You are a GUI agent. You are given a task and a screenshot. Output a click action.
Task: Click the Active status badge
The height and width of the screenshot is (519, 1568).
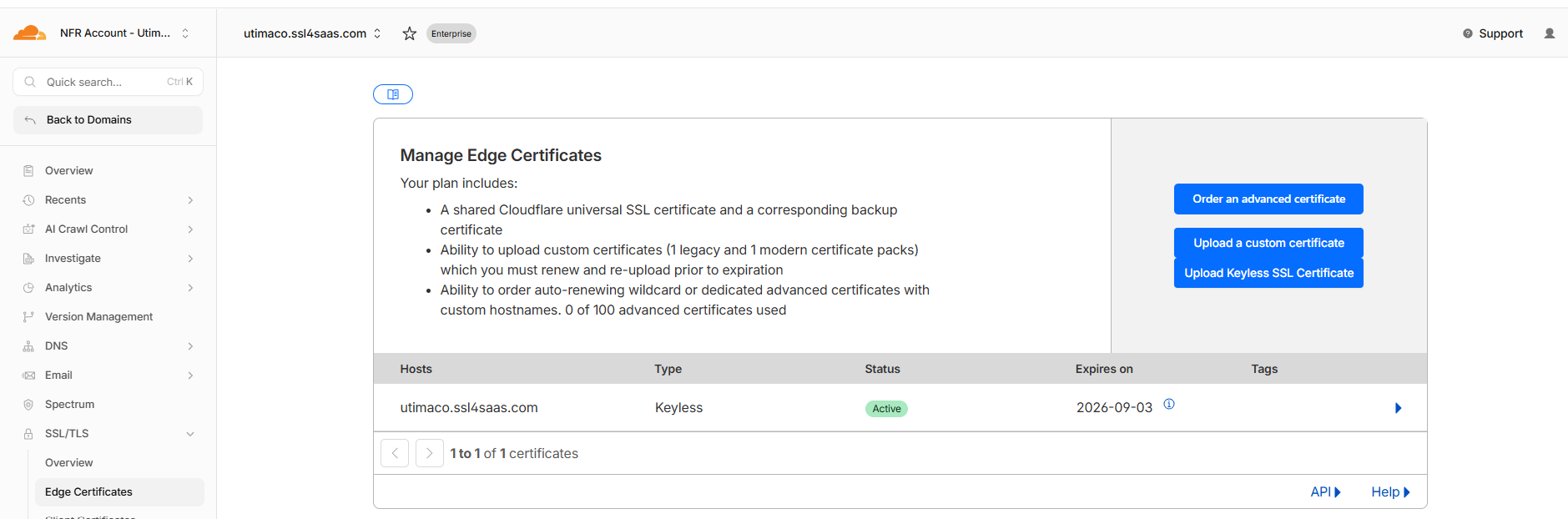click(886, 409)
